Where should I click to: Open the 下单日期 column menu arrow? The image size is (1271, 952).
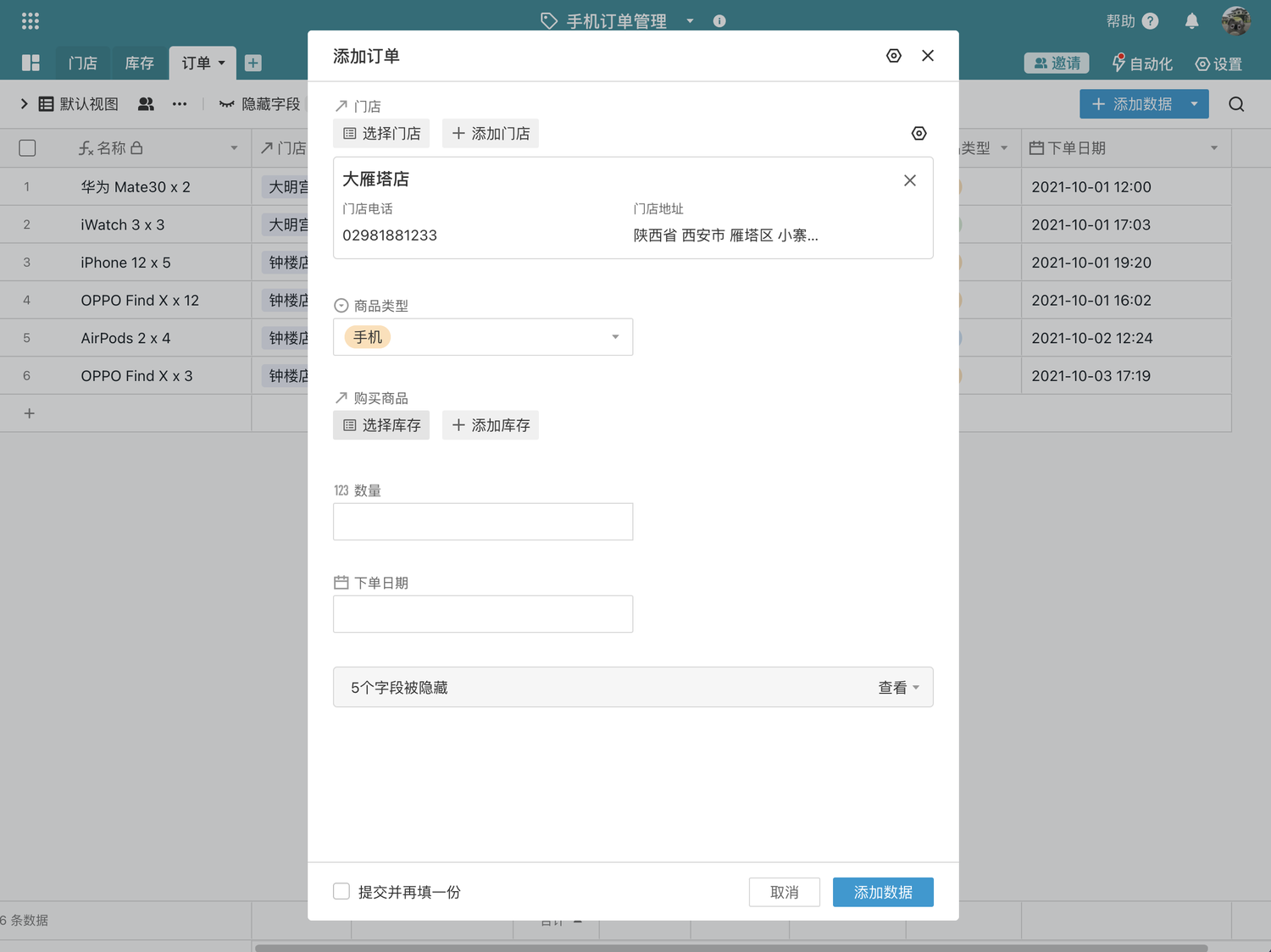click(1214, 148)
